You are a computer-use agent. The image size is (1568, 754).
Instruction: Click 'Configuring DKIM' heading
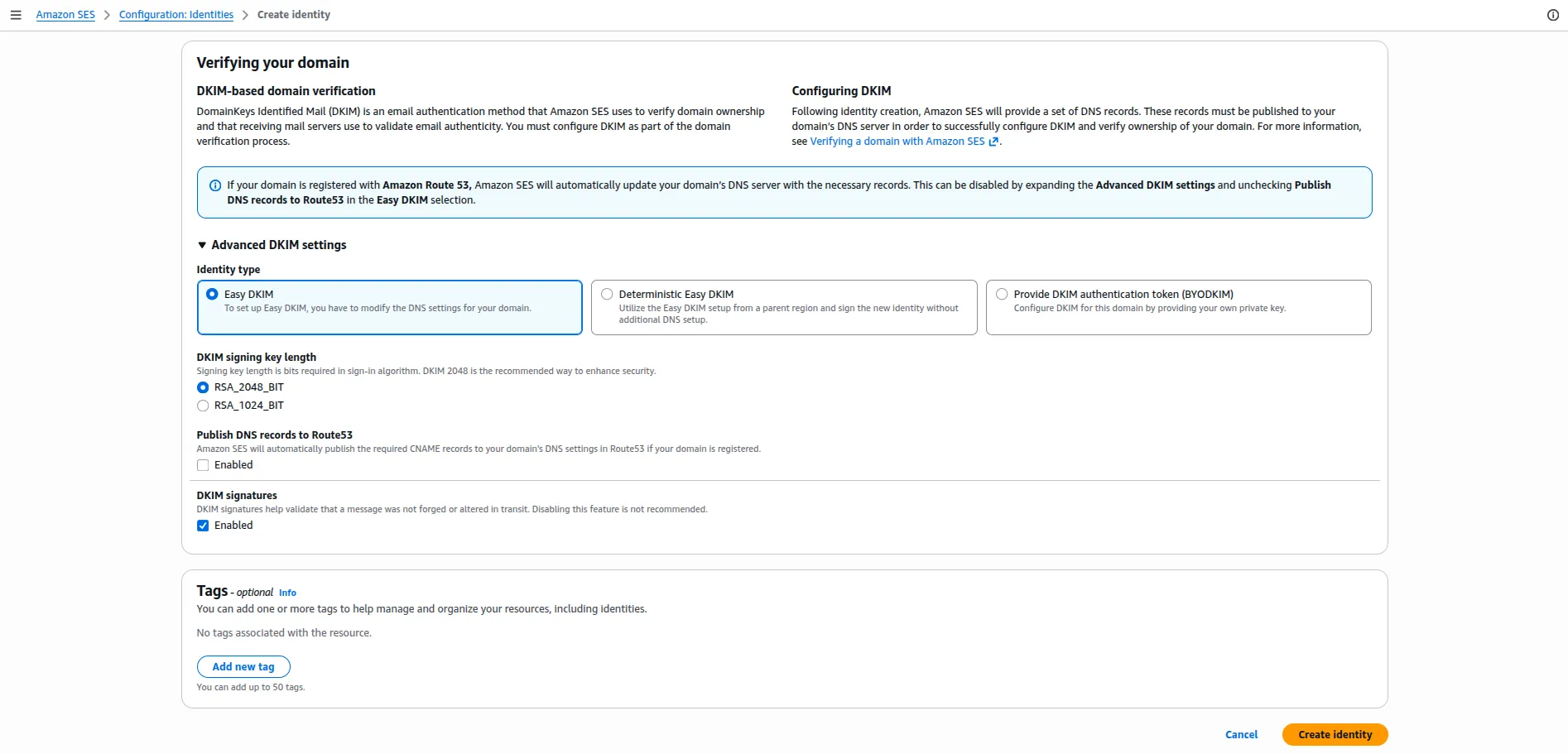tap(841, 91)
